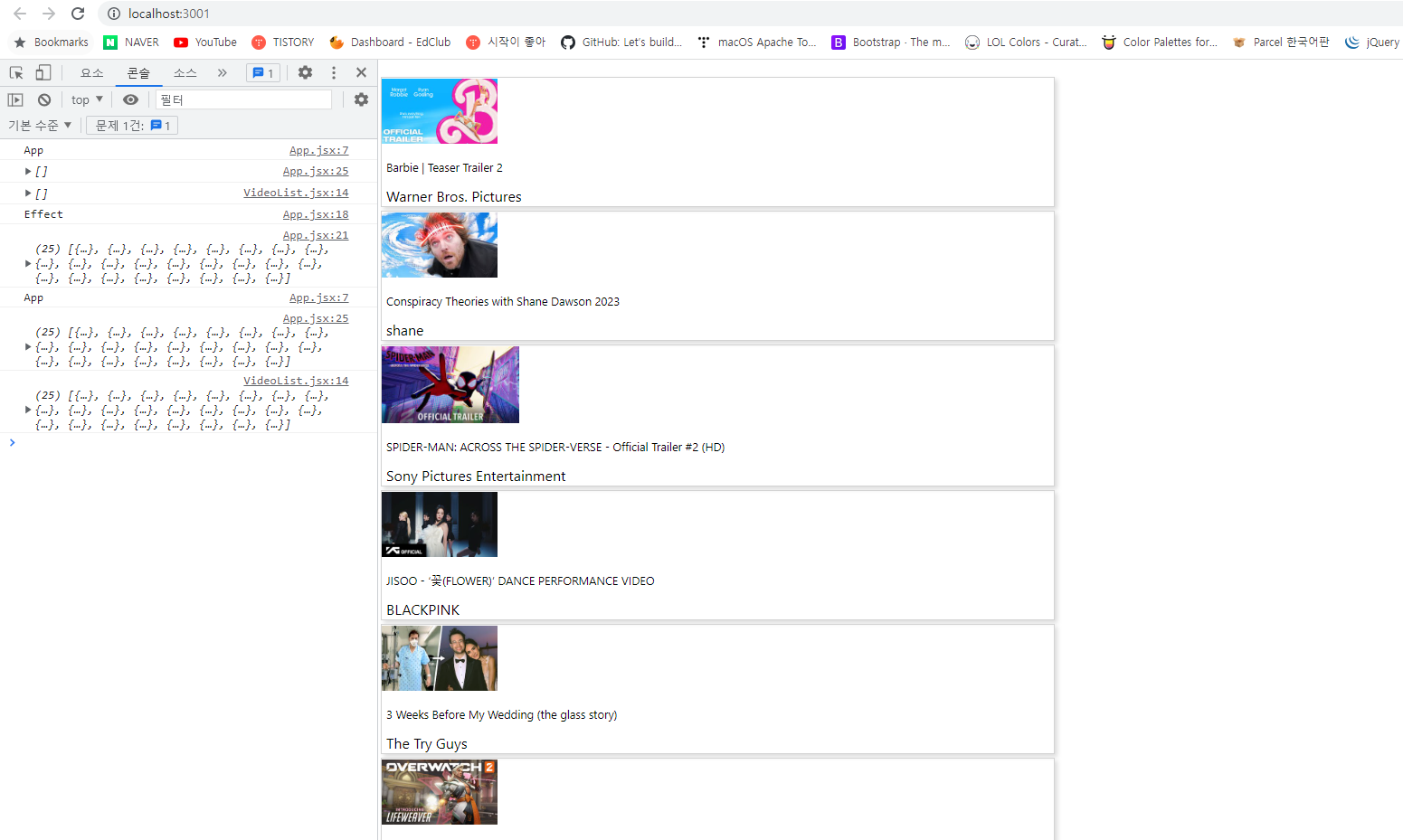The height and width of the screenshot is (840, 1403).
Task: Open TISTORY bookmark
Action: click(x=283, y=42)
